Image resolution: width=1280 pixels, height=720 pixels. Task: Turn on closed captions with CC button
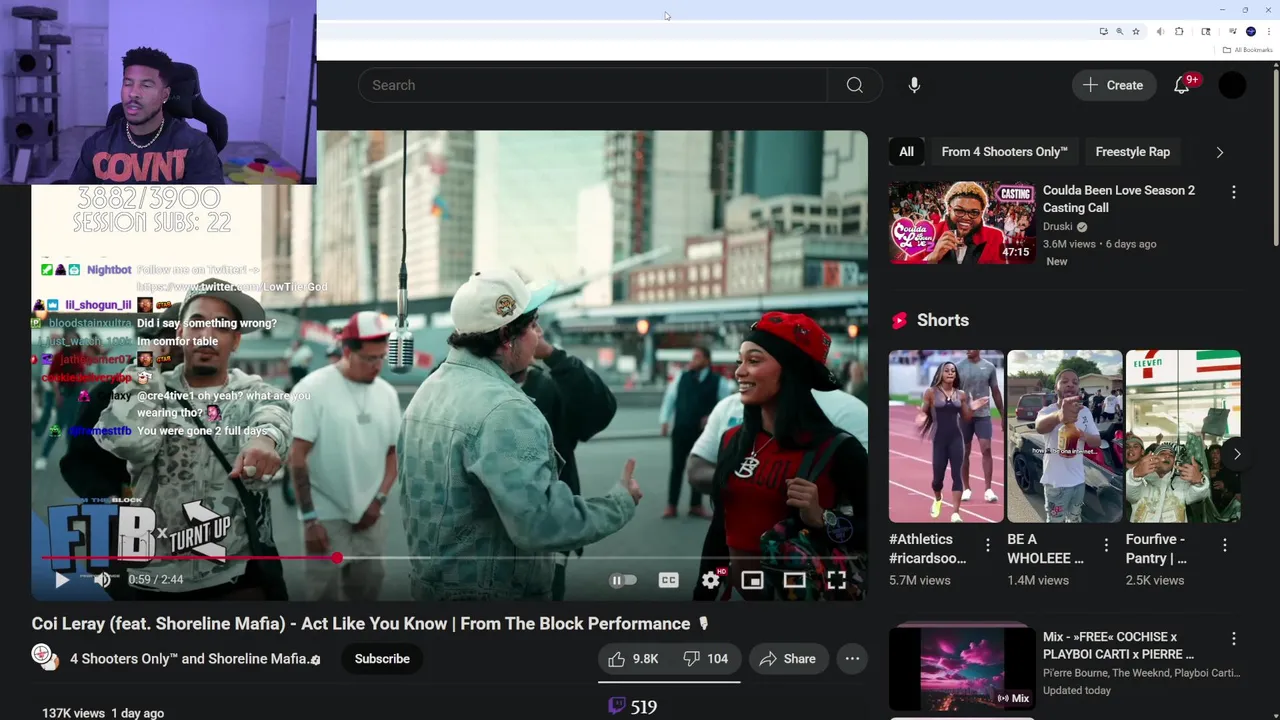(668, 580)
